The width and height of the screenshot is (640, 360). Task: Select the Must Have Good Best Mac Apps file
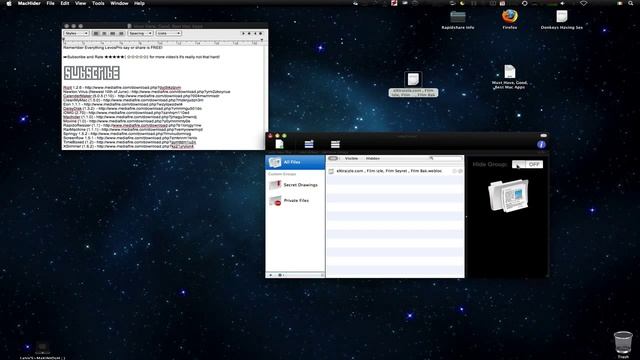509,77
